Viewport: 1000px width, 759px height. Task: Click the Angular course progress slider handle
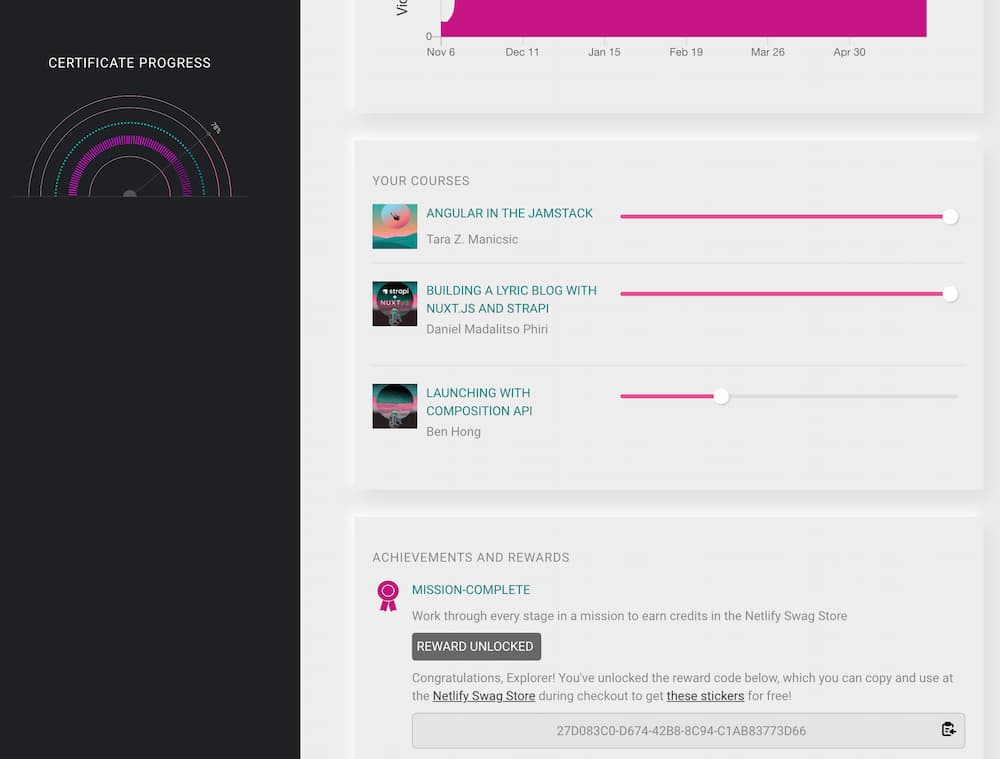(x=948, y=216)
